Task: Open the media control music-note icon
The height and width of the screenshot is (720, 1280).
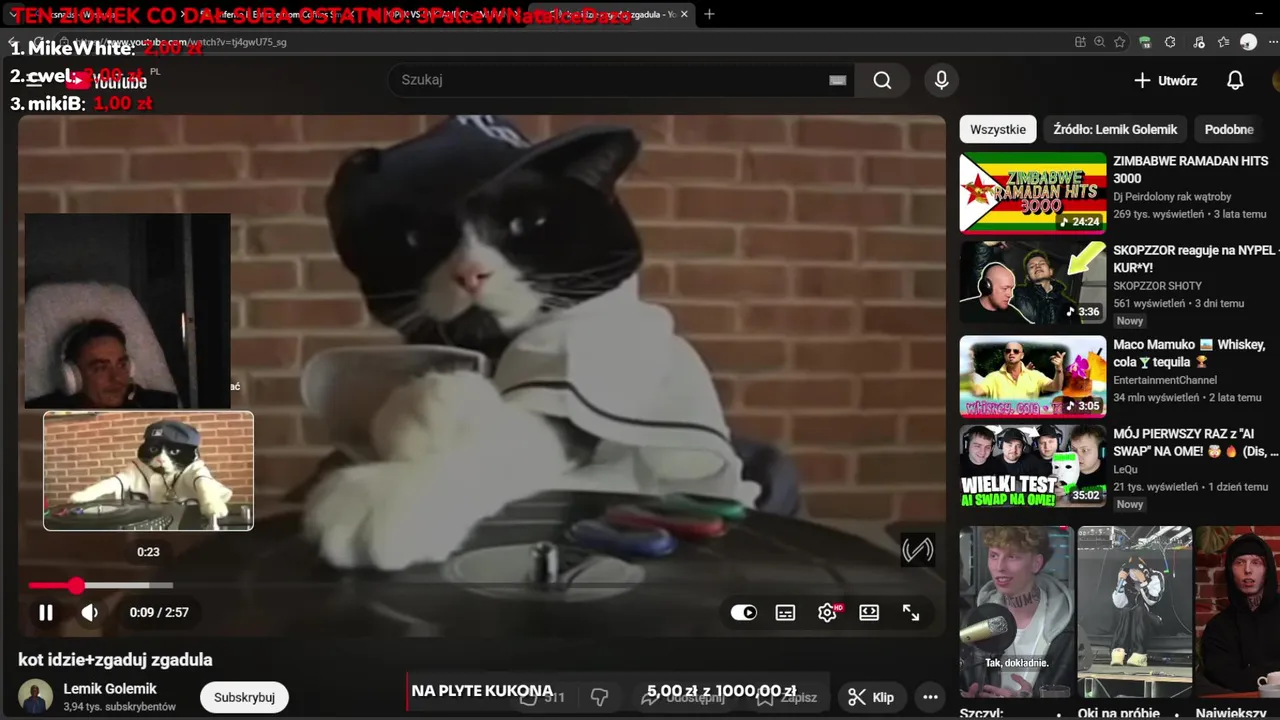Action: coord(1198,42)
